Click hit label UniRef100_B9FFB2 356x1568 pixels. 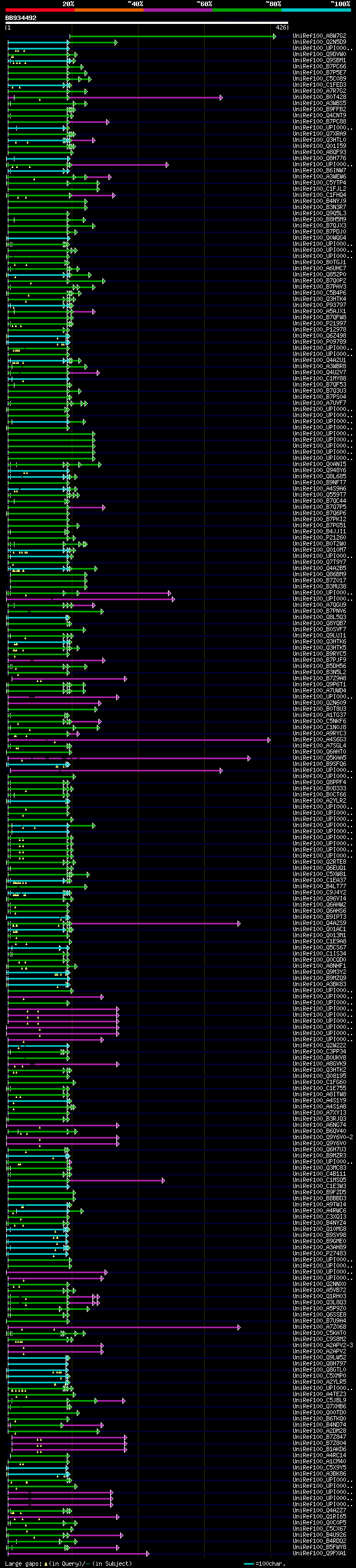coord(319,109)
